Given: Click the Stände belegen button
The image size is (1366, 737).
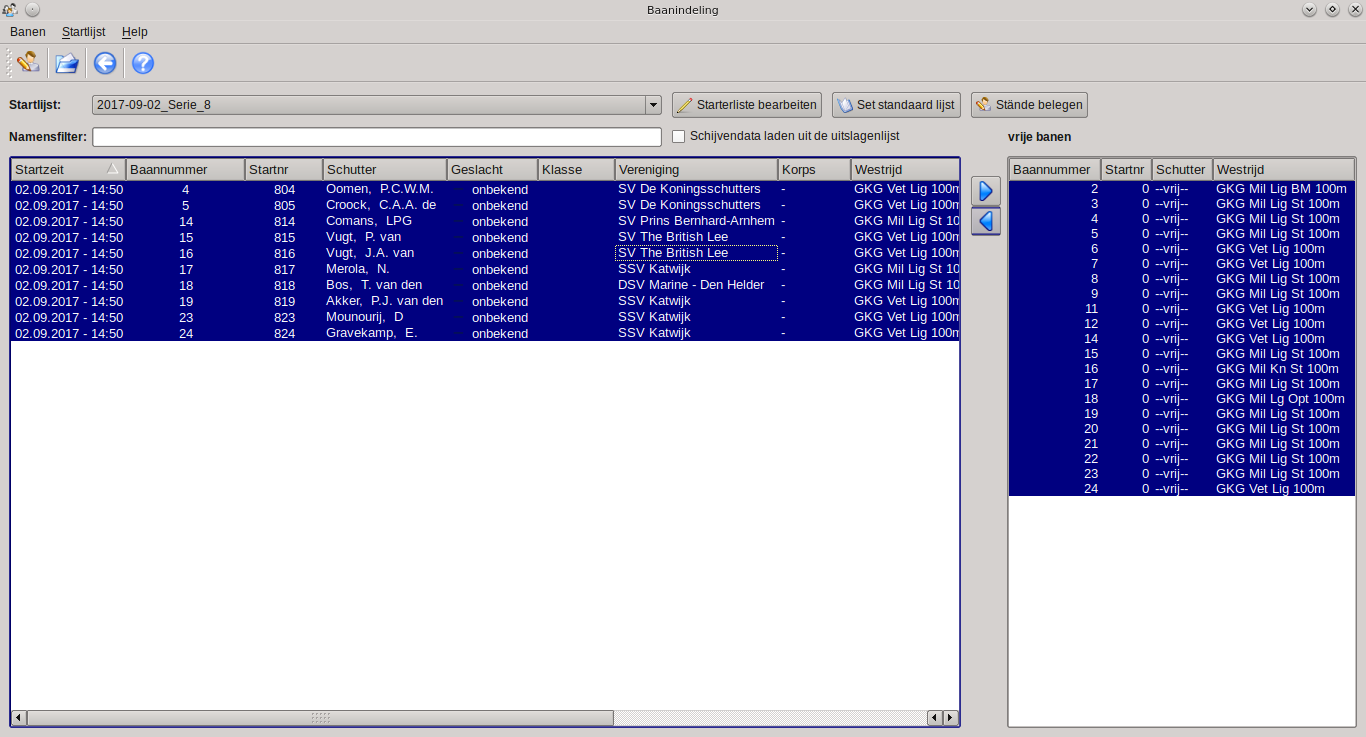Looking at the screenshot, I should click(1029, 105).
